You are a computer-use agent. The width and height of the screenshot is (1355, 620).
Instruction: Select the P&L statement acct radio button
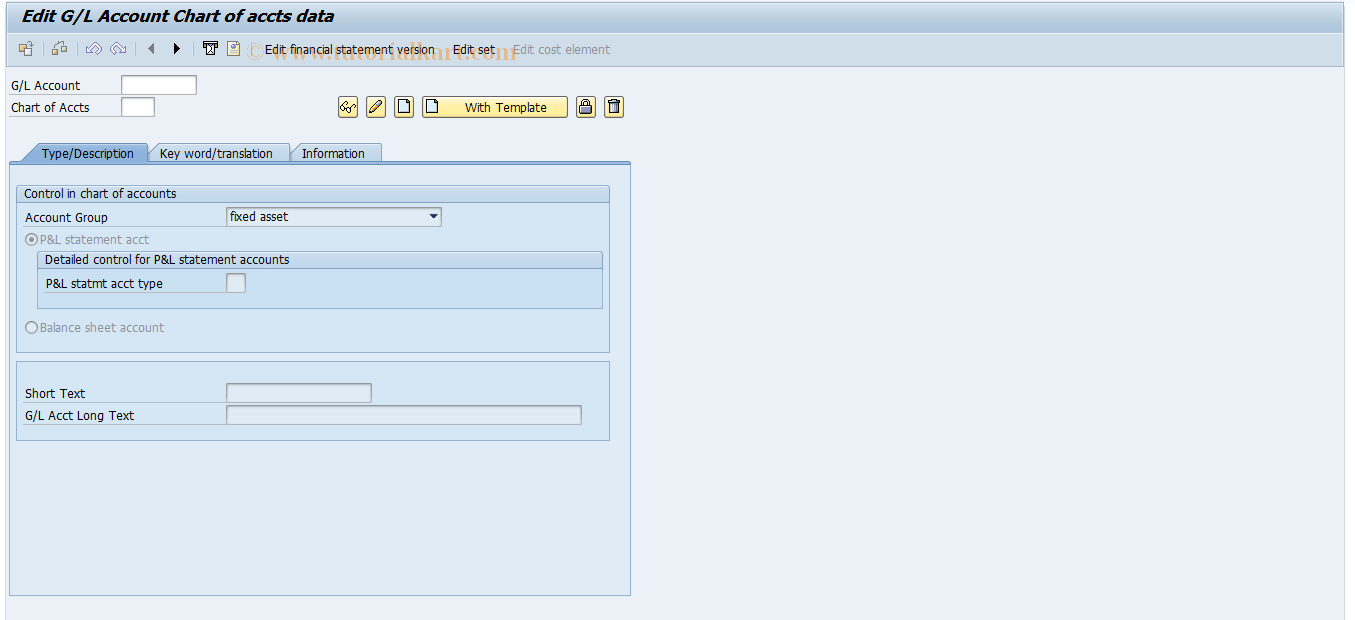click(31, 239)
